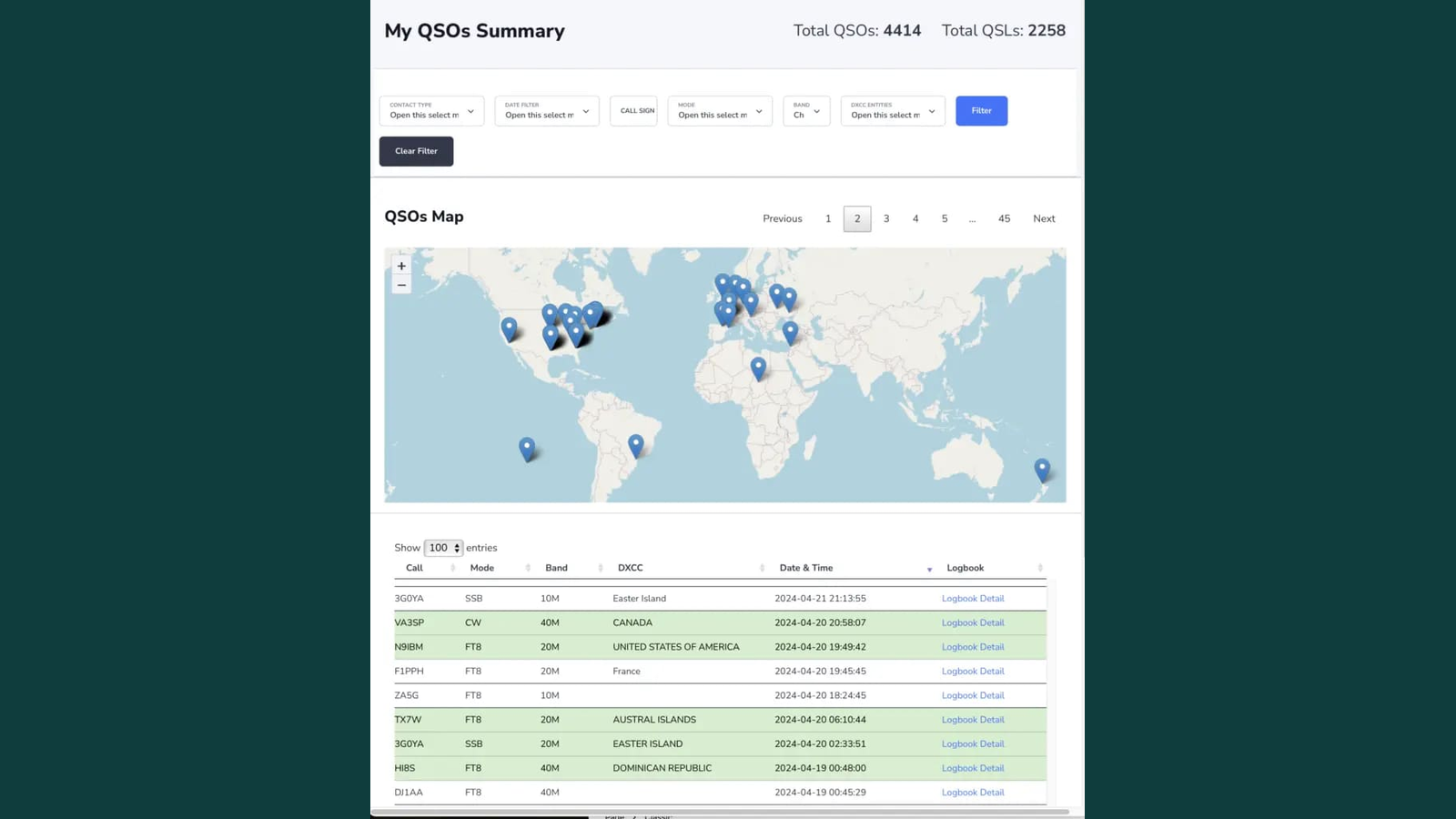Open the Contact Type dropdown
Image resolution: width=1456 pixels, height=819 pixels.
pyautogui.click(x=431, y=111)
